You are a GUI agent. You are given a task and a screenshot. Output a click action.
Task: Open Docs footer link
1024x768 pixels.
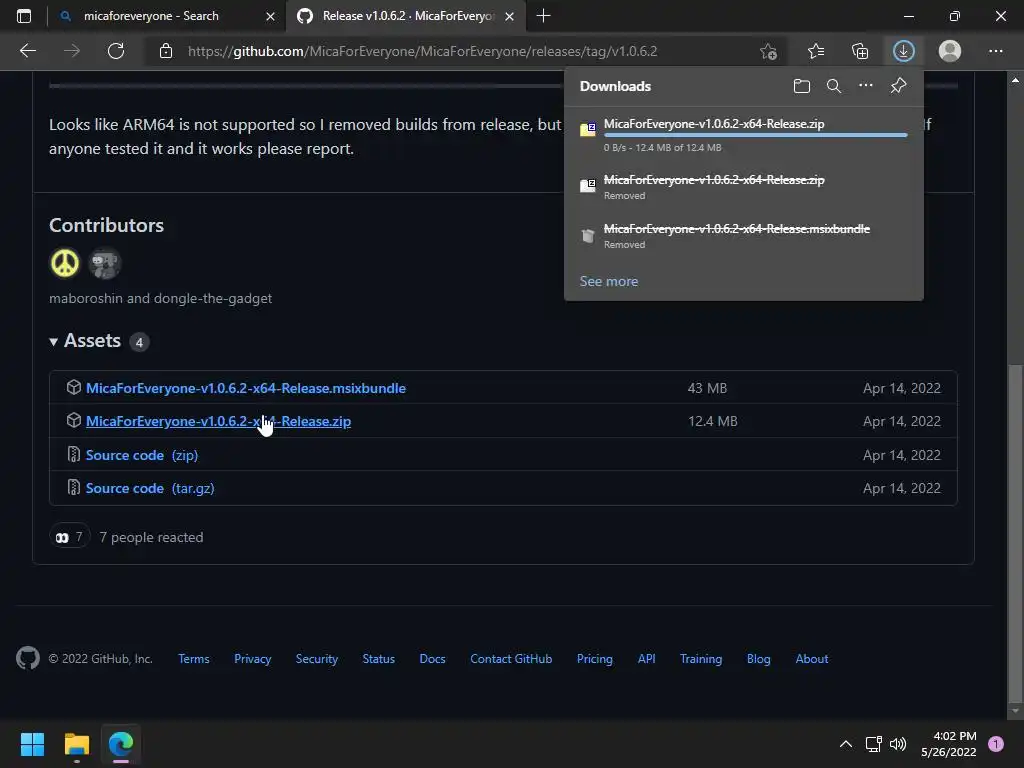432,658
